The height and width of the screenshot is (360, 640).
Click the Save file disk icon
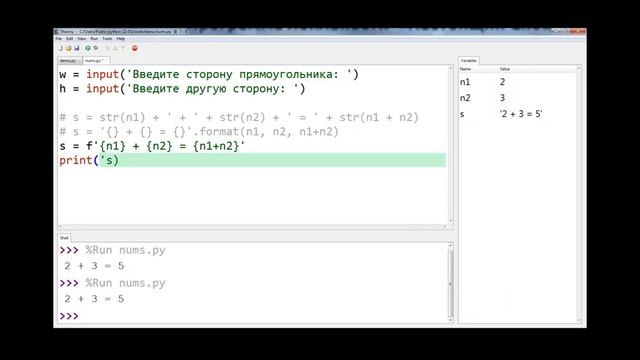tap(76, 48)
